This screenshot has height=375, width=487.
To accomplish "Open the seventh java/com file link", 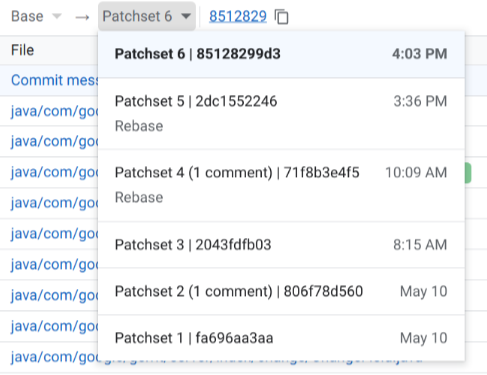I will click(x=55, y=295).
